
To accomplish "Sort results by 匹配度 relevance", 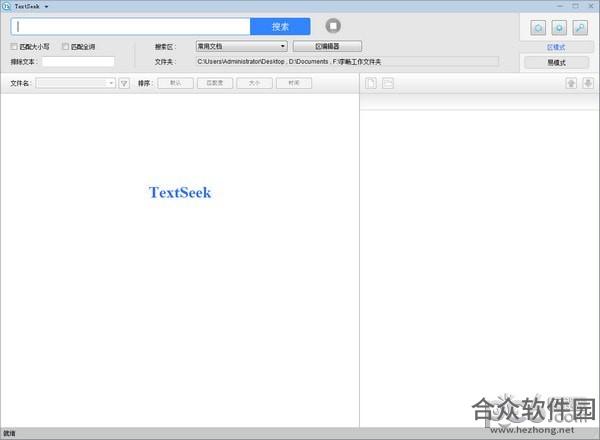I will (x=215, y=83).
